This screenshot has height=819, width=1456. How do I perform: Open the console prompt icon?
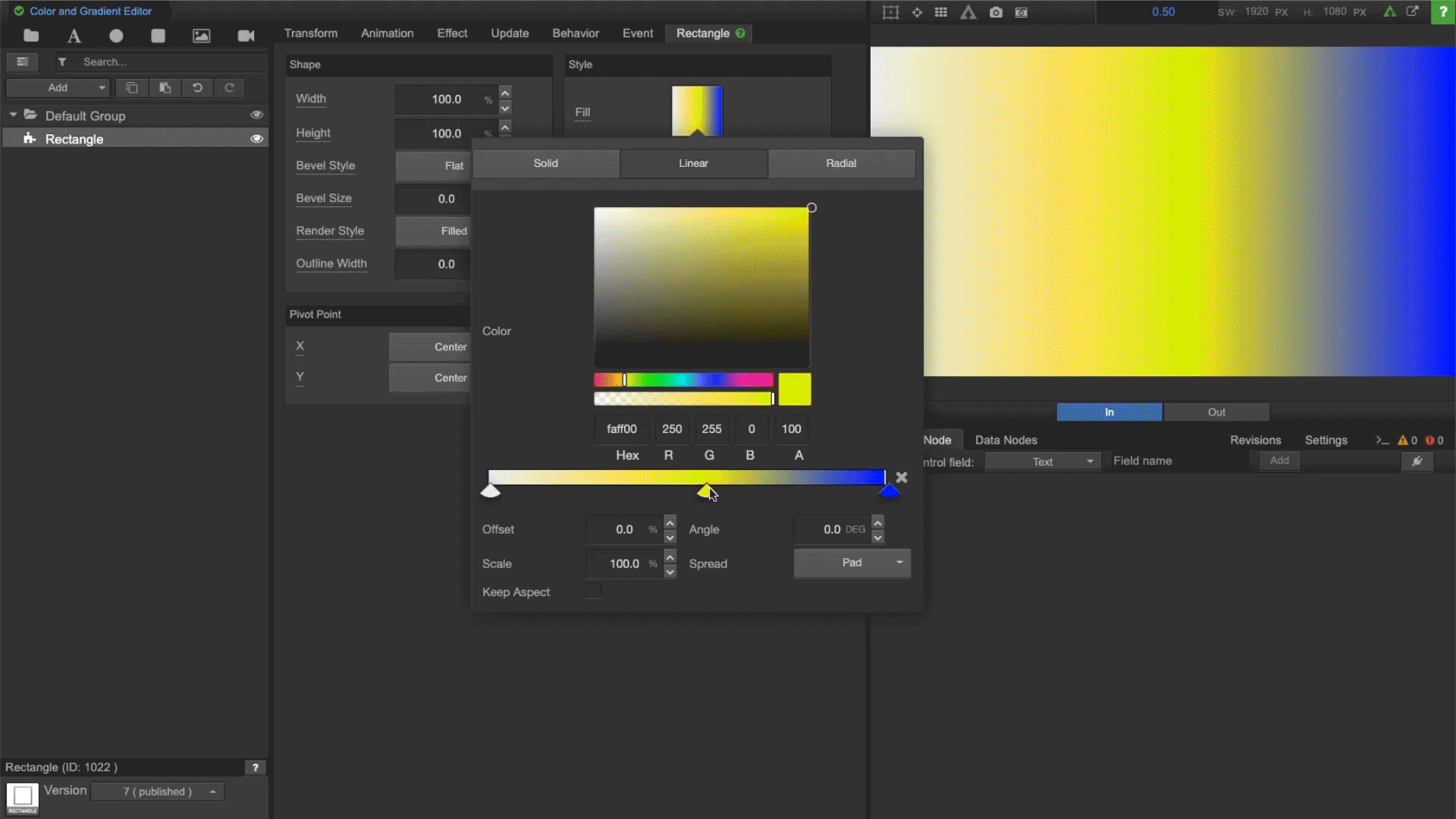(1382, 440)
